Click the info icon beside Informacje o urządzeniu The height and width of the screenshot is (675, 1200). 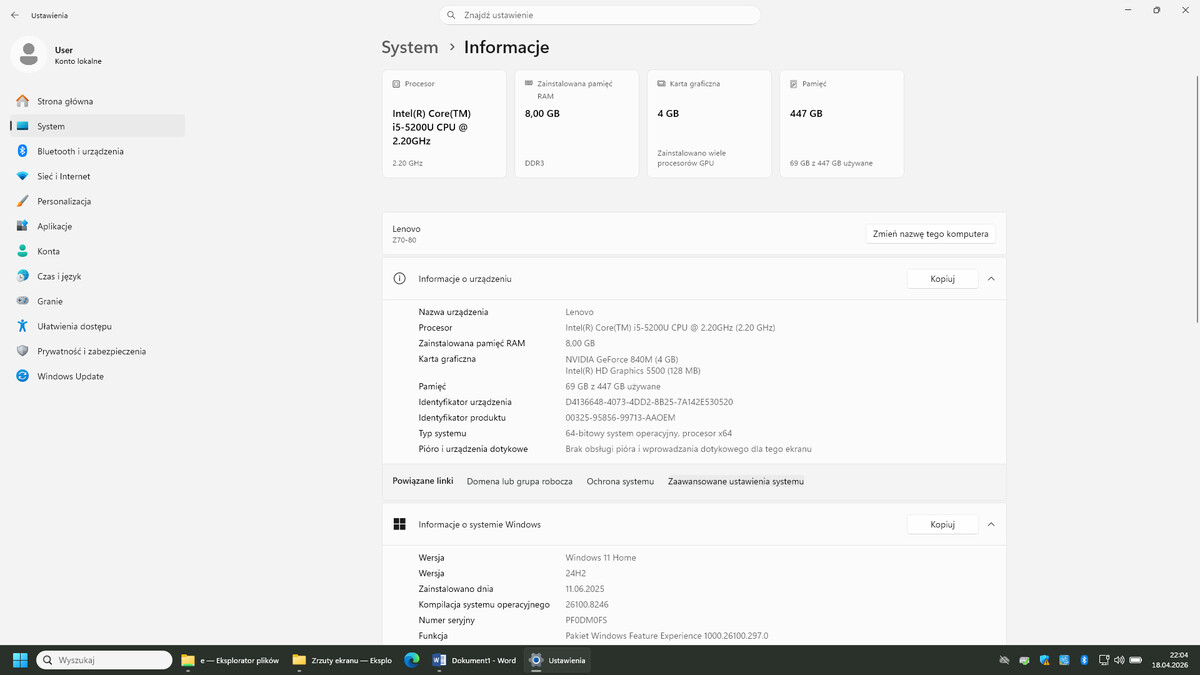tap(399, 279)
